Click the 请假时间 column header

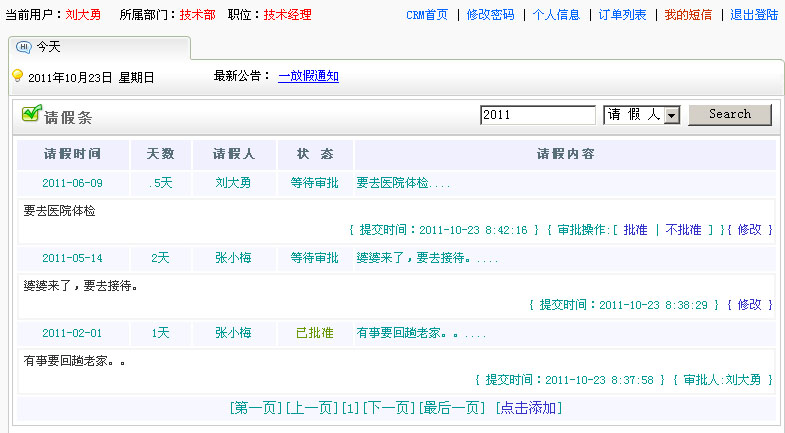click(x=73, y=154)
